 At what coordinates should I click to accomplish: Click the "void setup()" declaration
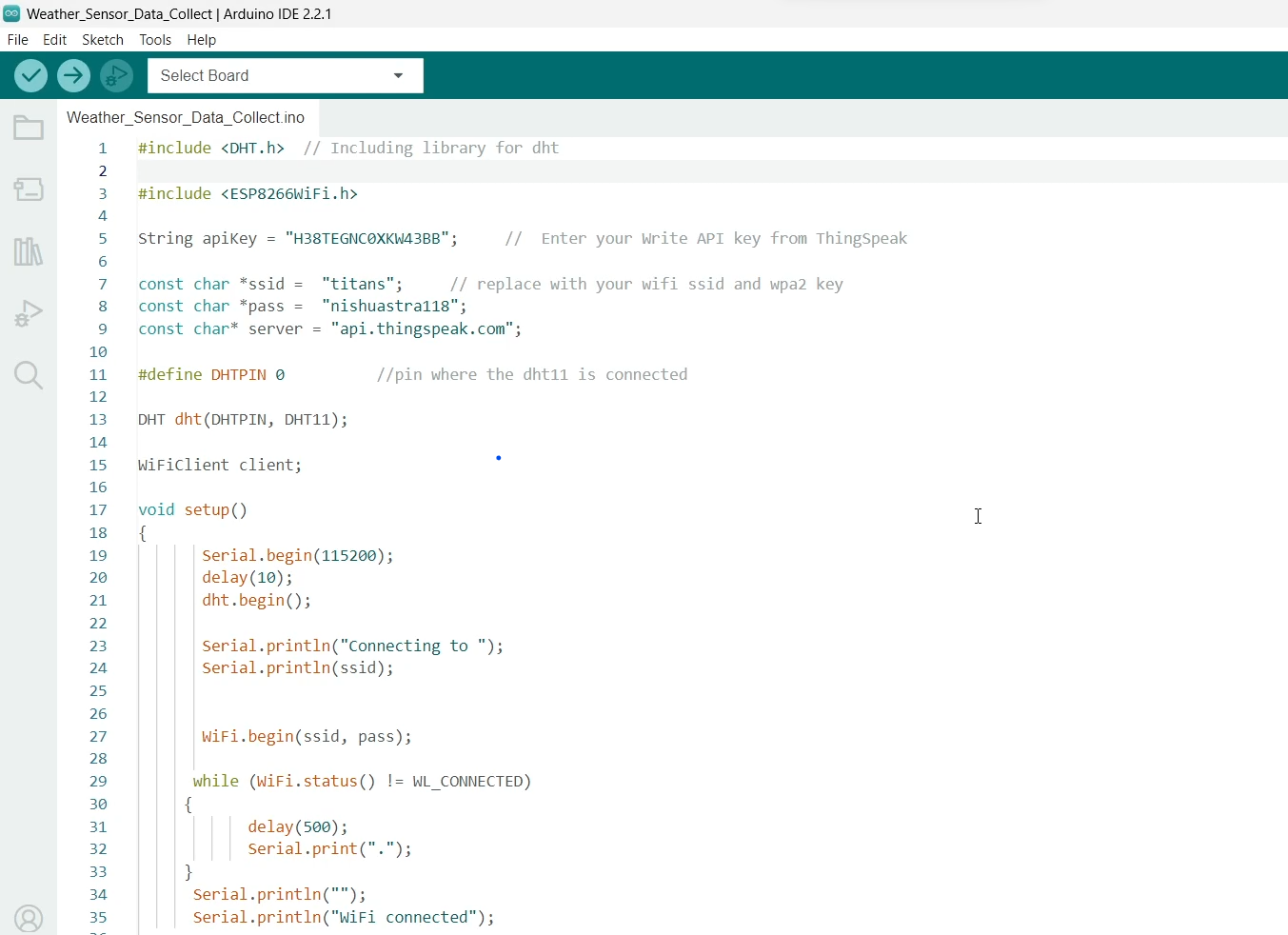[192, 510]
